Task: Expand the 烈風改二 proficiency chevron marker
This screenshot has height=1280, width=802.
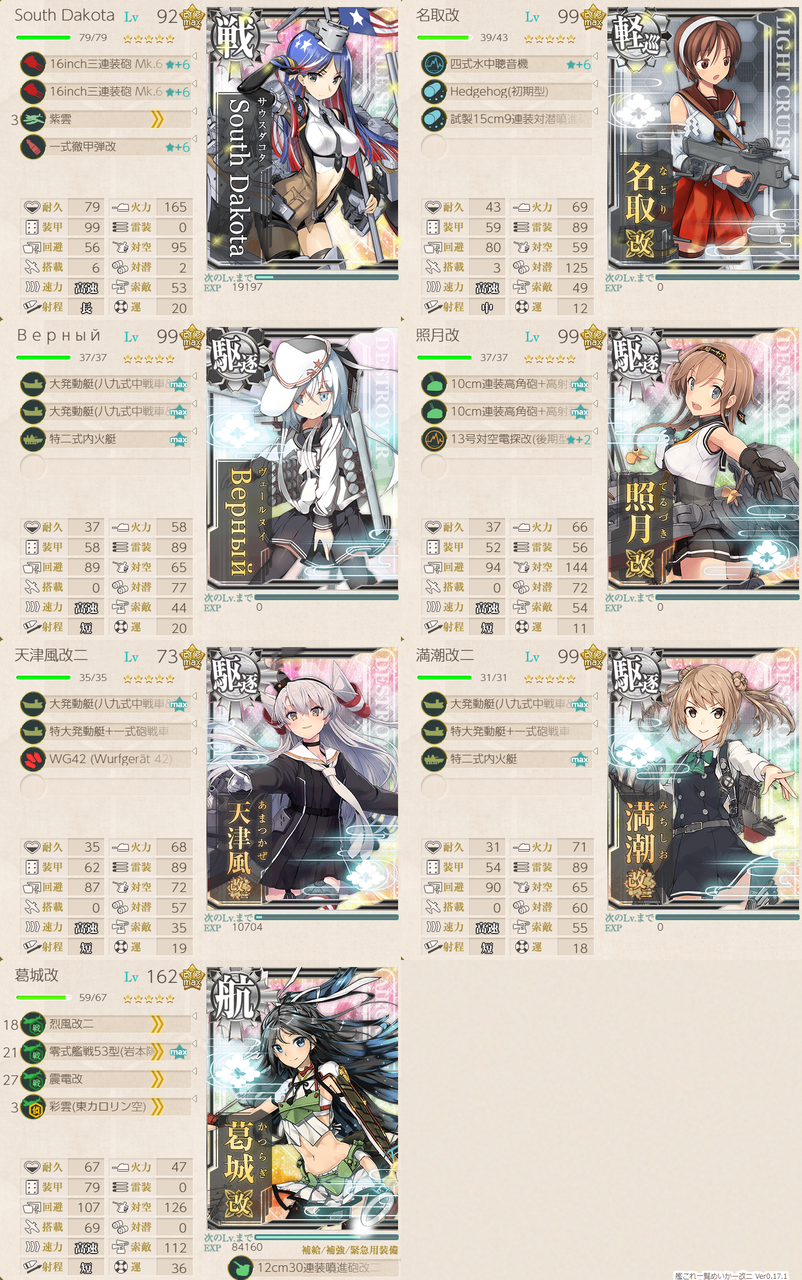Action: coord(157,1024)
